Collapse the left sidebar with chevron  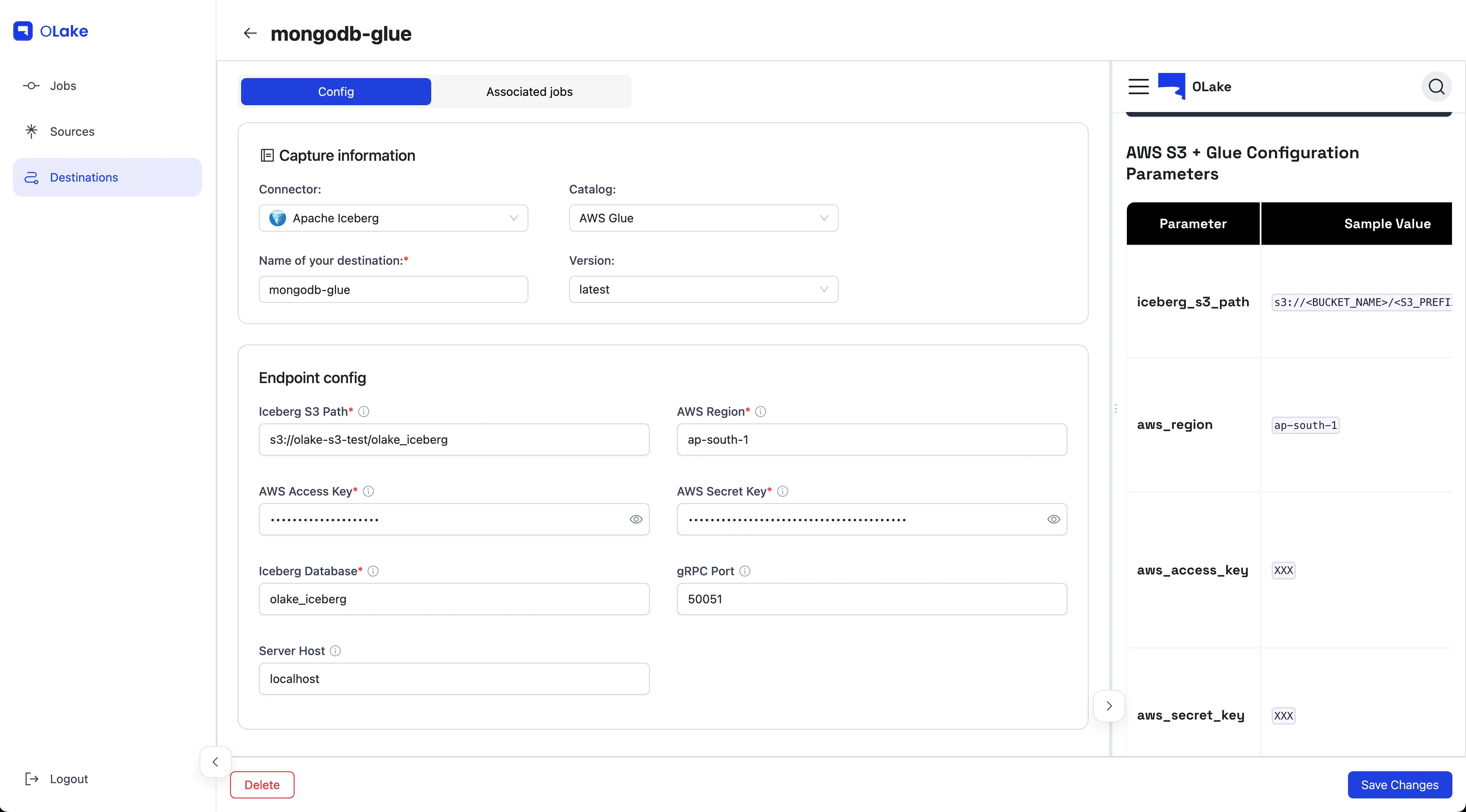[215, 762]
